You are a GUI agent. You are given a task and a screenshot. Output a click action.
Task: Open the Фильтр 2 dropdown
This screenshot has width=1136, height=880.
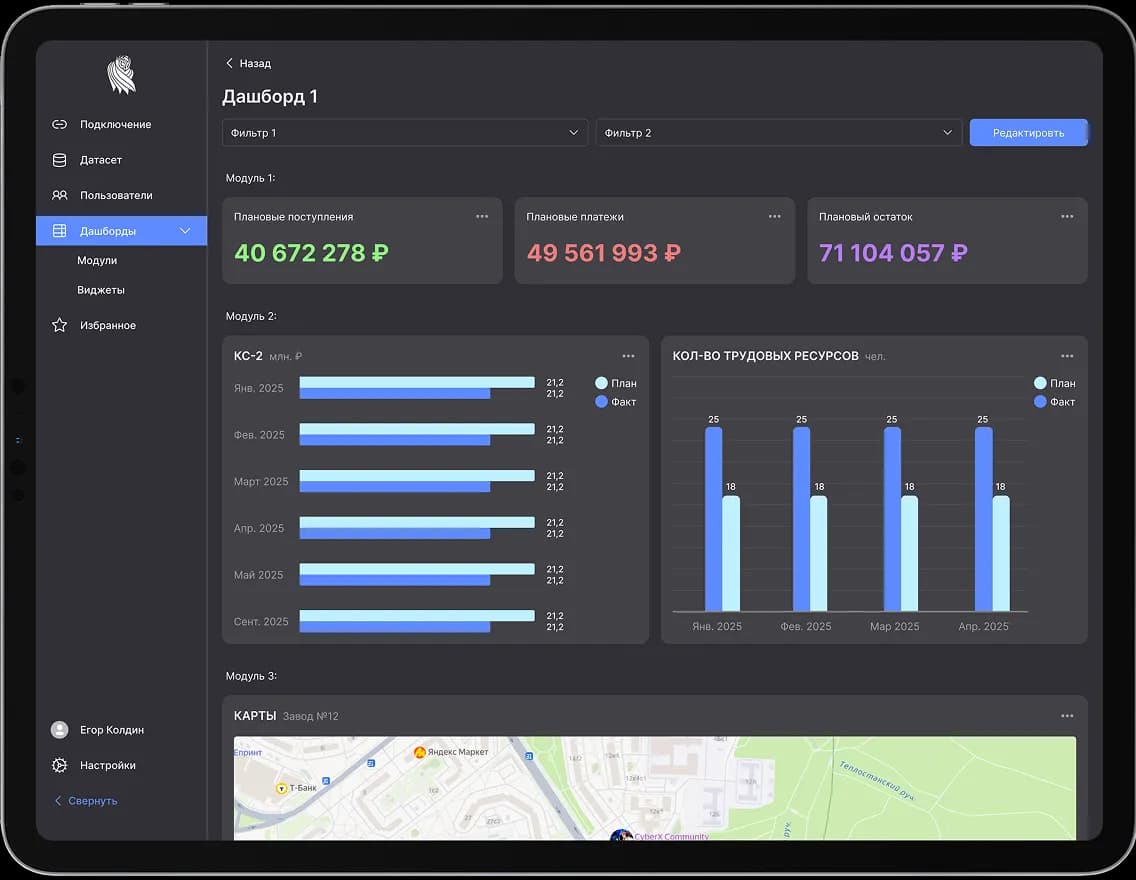[778, 133]
